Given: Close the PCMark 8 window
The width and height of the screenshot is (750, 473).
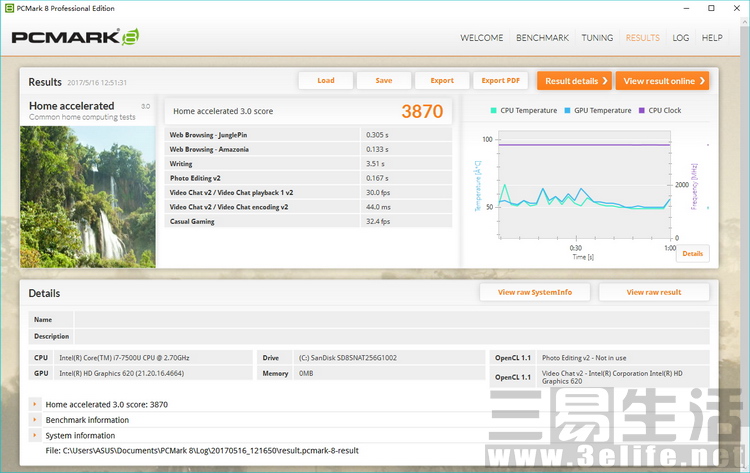Looking at the screenshot, I should pos(737,8).
